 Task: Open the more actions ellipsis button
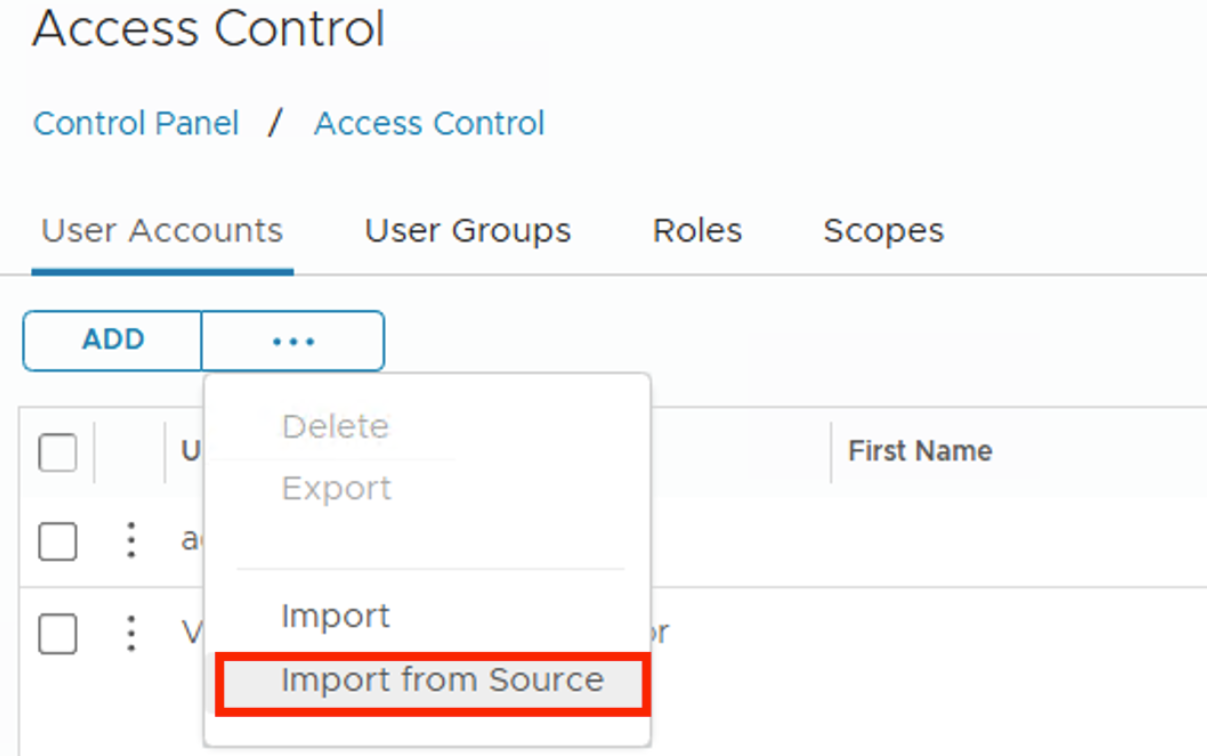point(293,341)
